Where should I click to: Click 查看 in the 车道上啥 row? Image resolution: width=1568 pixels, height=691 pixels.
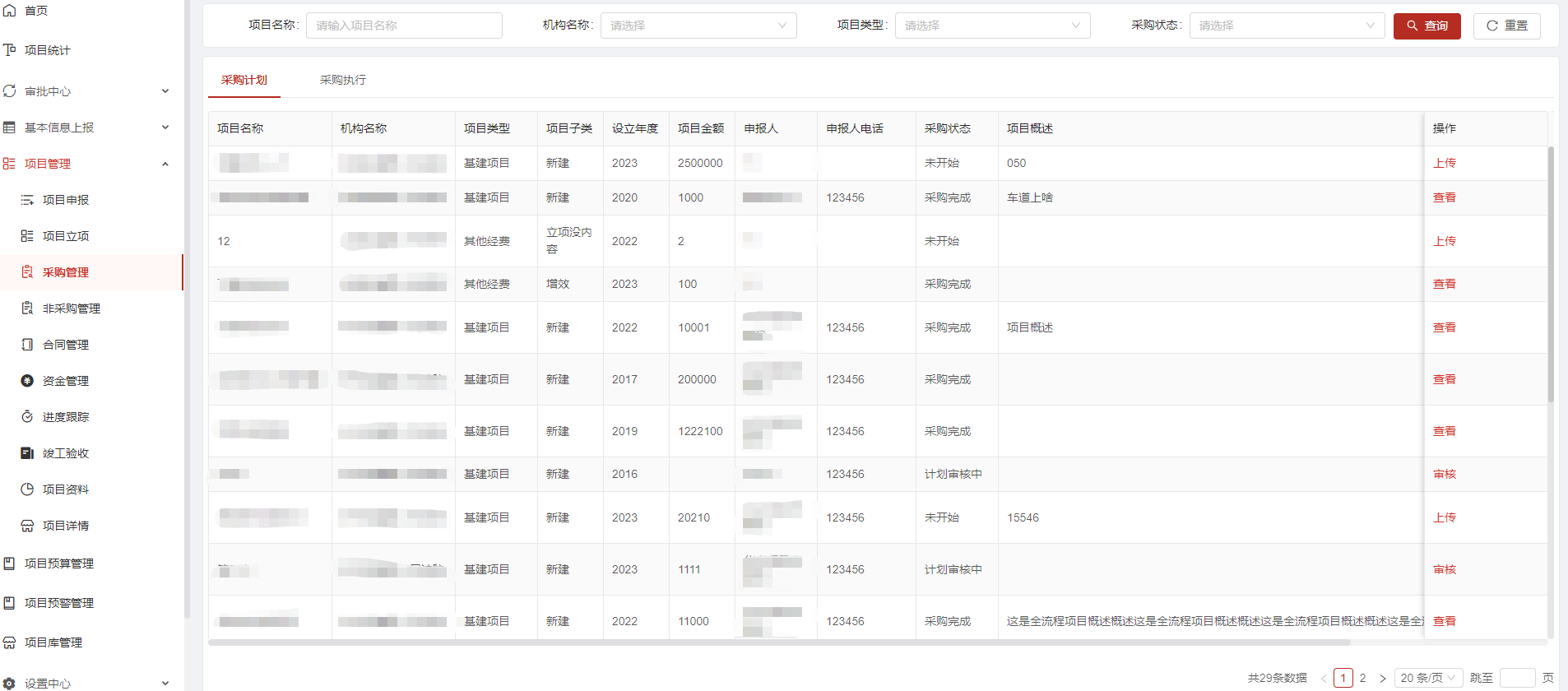click(1445, 197)
